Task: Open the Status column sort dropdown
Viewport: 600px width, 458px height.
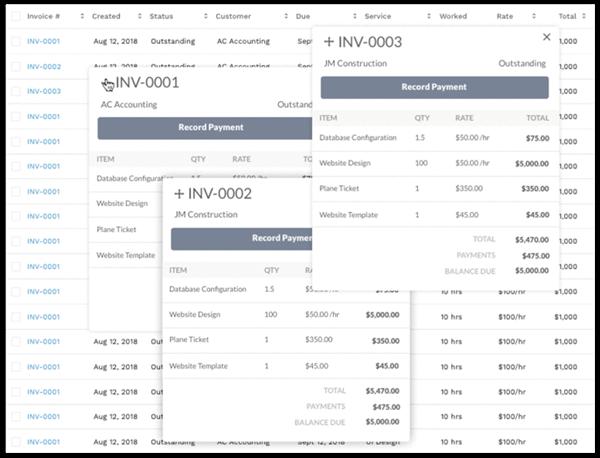Action: click(x=205, y=17)
